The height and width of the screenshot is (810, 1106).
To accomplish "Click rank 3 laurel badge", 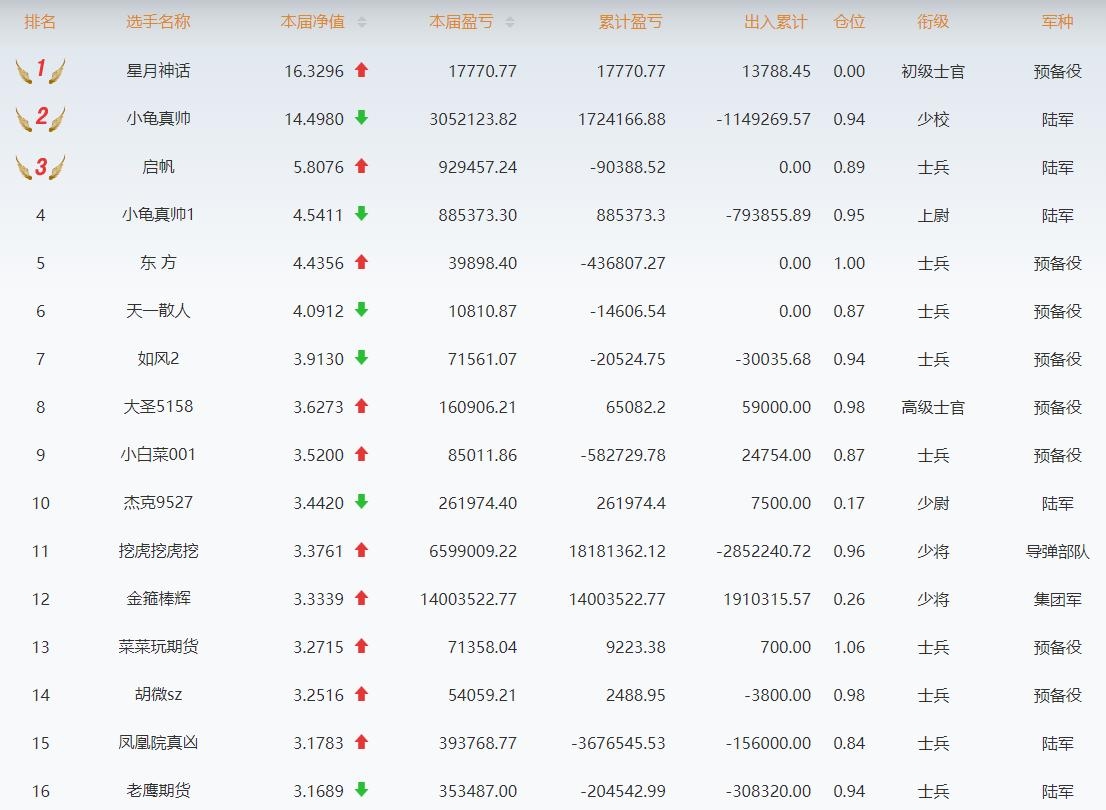I will tap(40, 167).
